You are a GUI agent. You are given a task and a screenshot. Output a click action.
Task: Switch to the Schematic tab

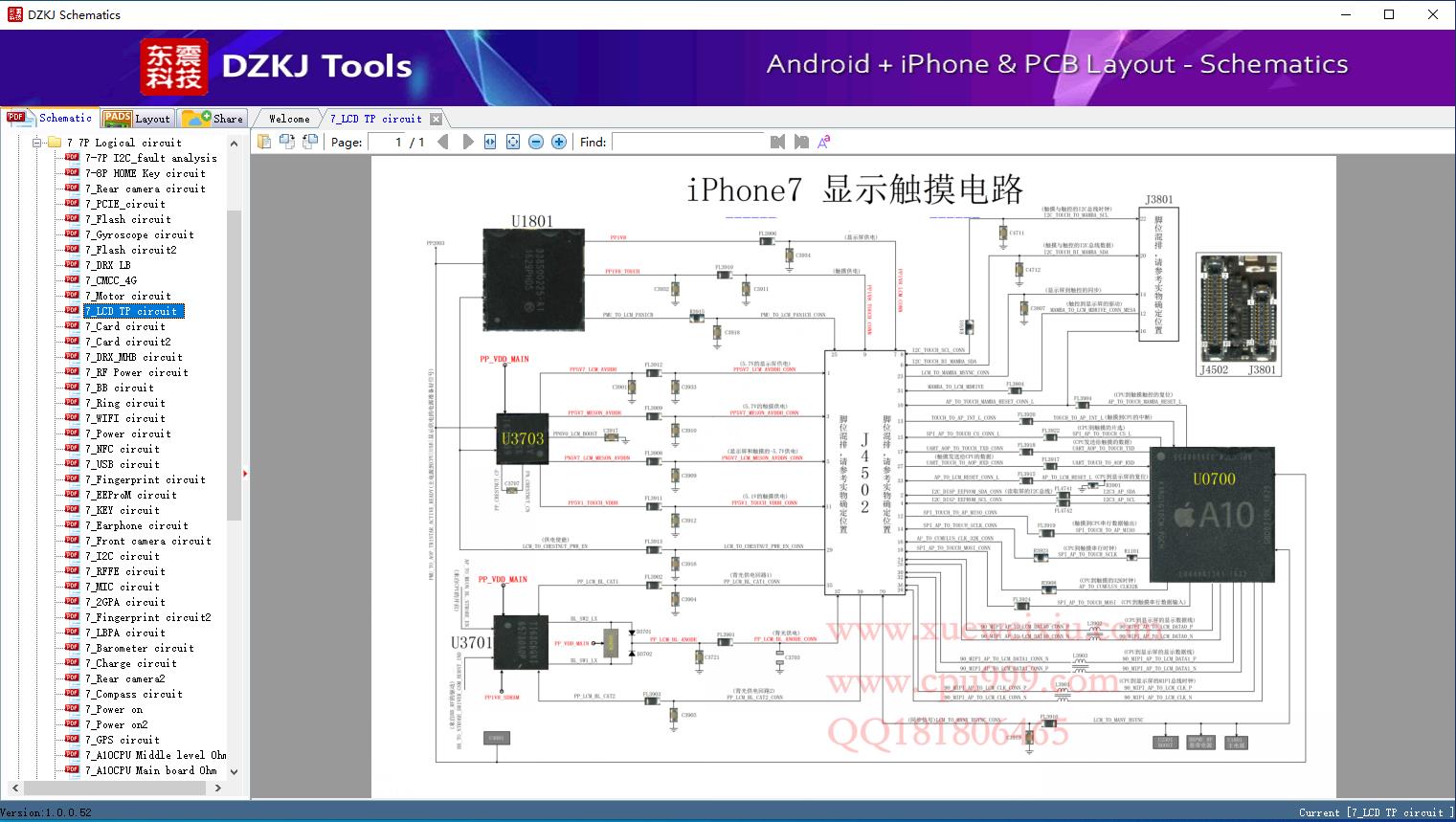click(x=50, y=118)
